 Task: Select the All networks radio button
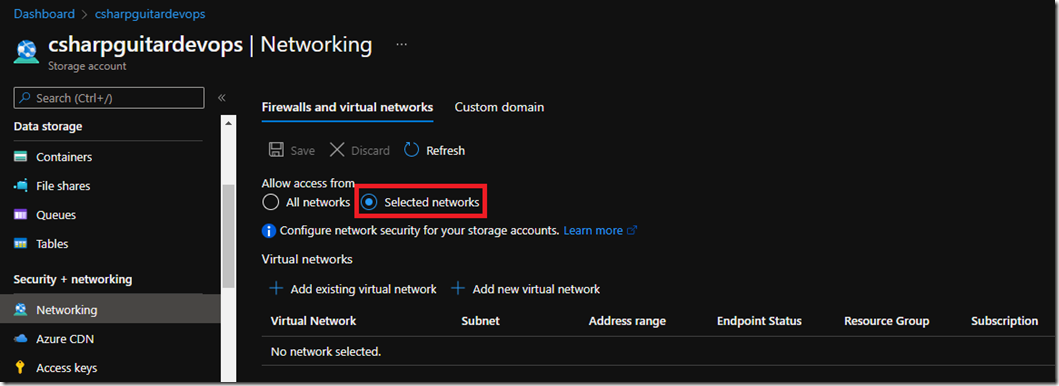(x=270, y=202)
